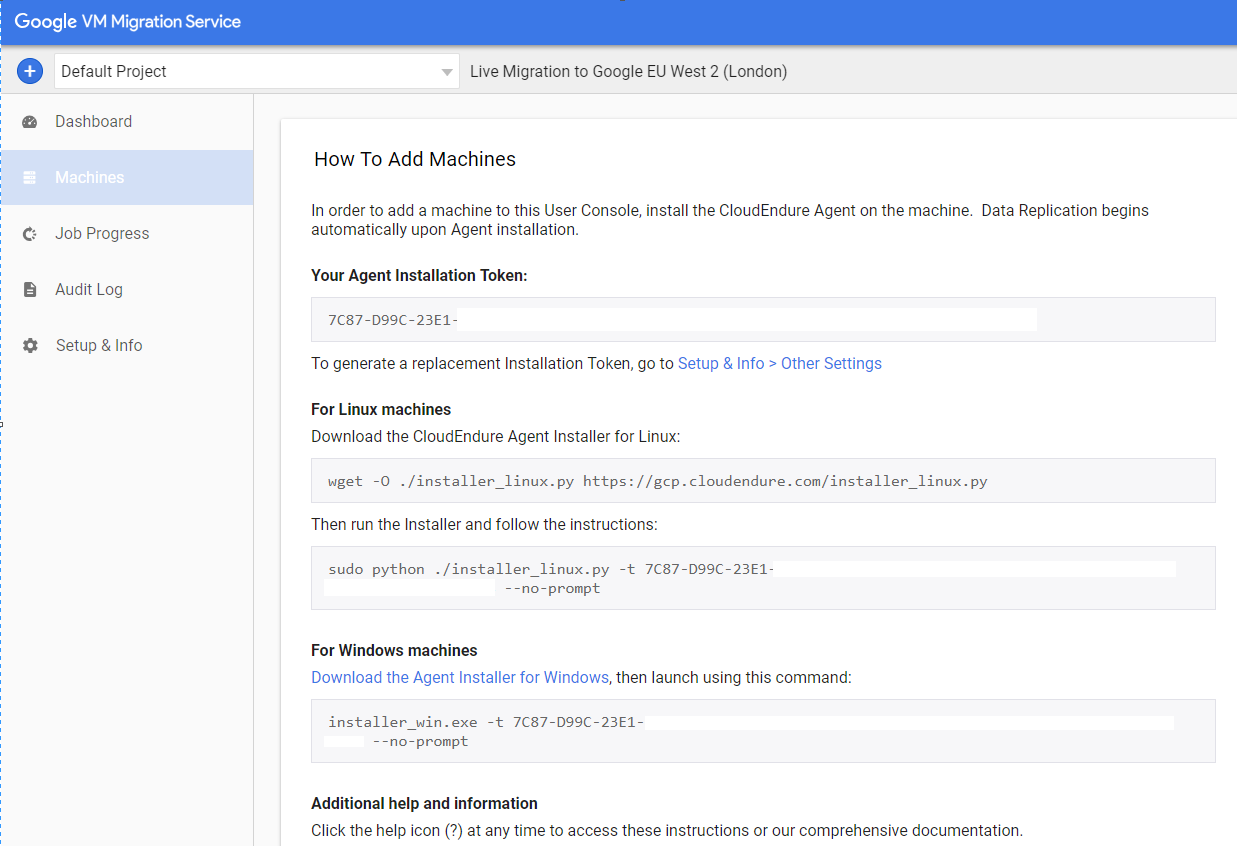Click Download the Agent Installer for Windows link
Viewport: 1237px width, 846px height.
(460, 678)
